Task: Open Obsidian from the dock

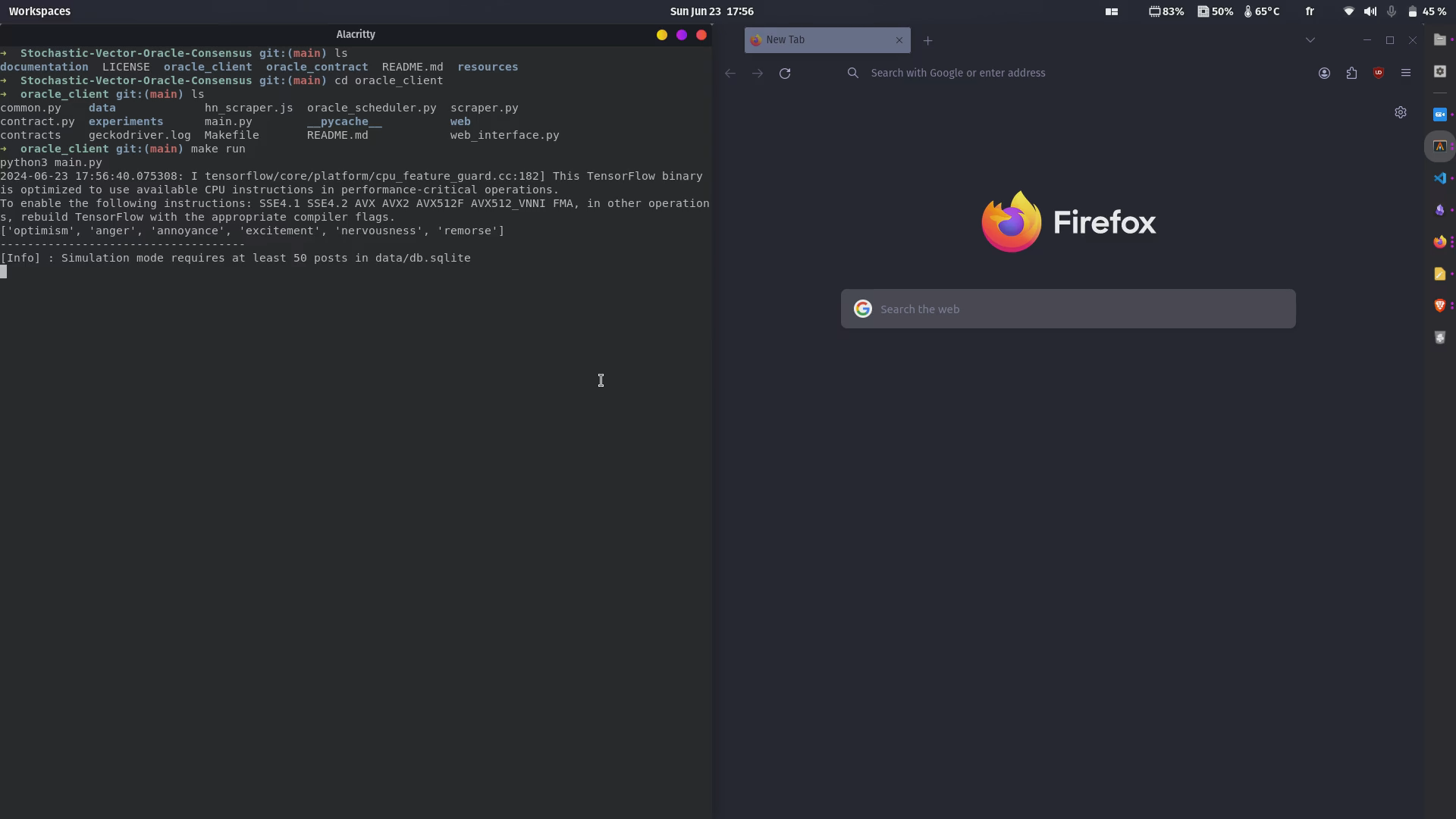Action: click(1439, 210)
